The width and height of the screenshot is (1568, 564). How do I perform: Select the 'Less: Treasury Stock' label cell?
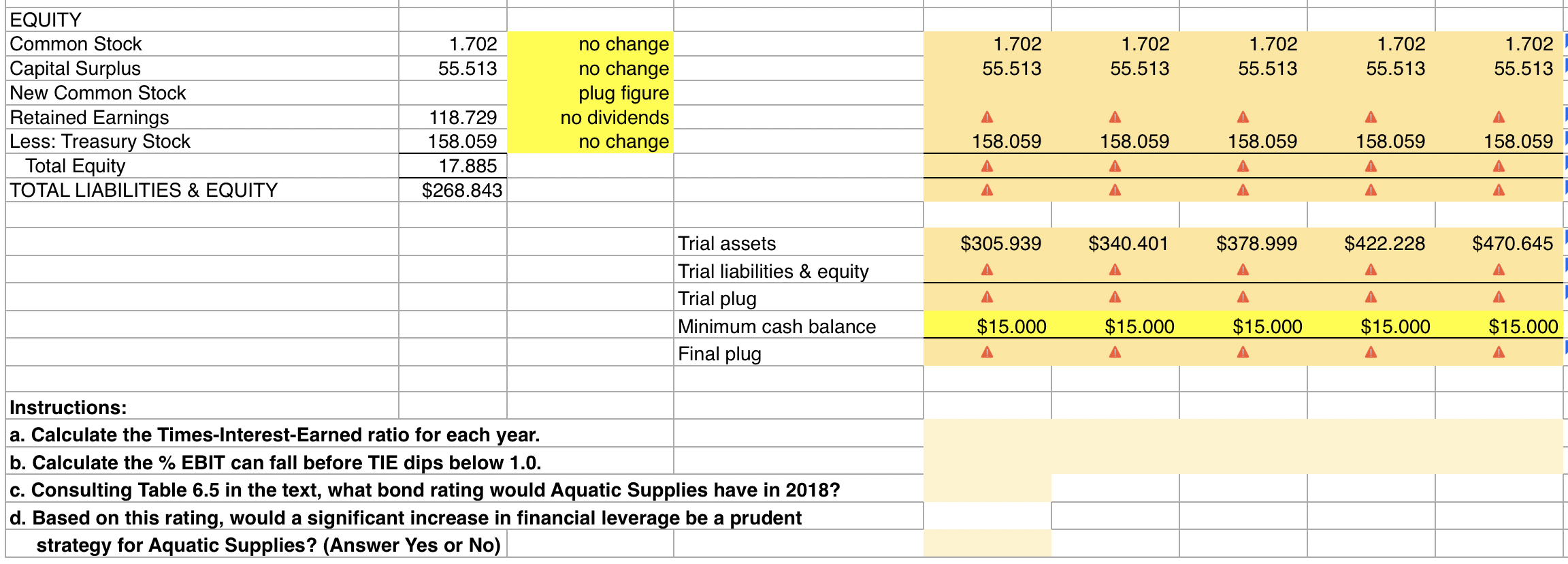coord(100,141)
